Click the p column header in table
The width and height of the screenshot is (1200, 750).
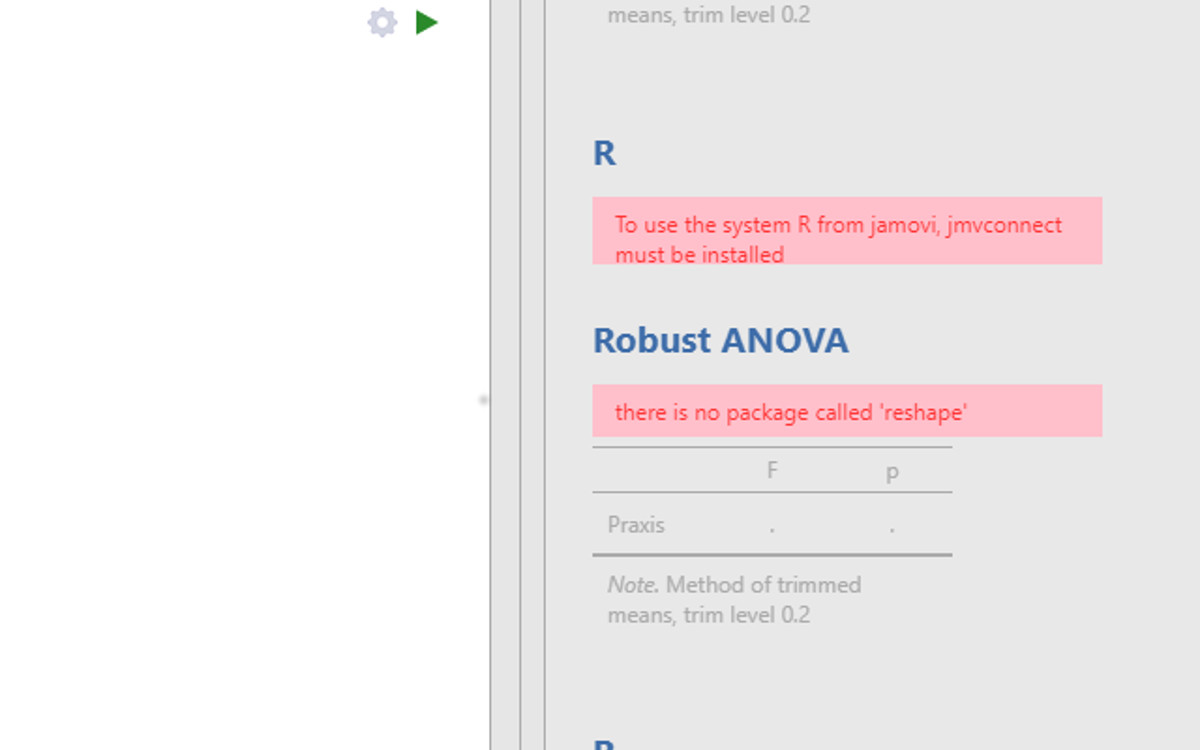coord(892,471)
